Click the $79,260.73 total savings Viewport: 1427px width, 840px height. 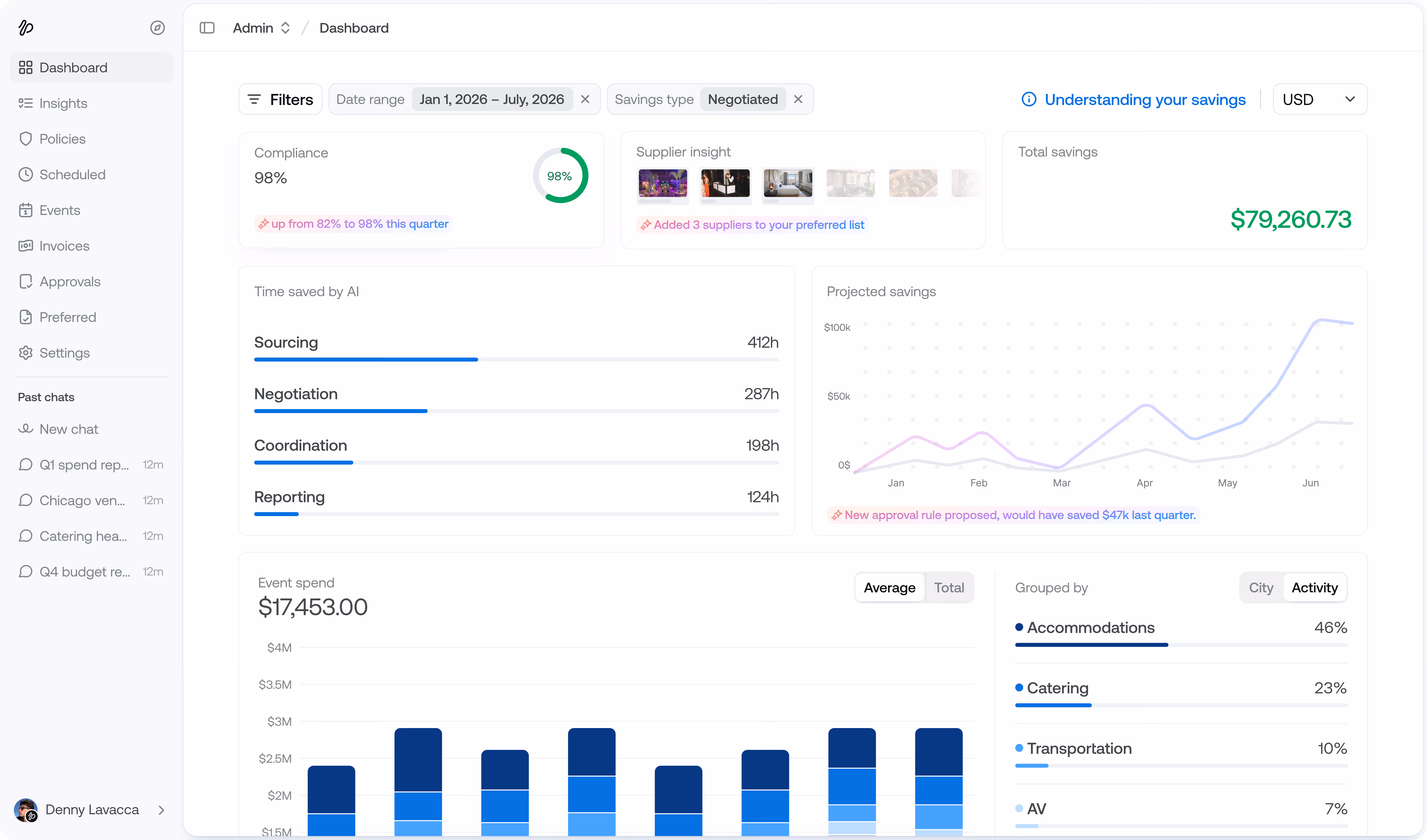coord(1290,220)
